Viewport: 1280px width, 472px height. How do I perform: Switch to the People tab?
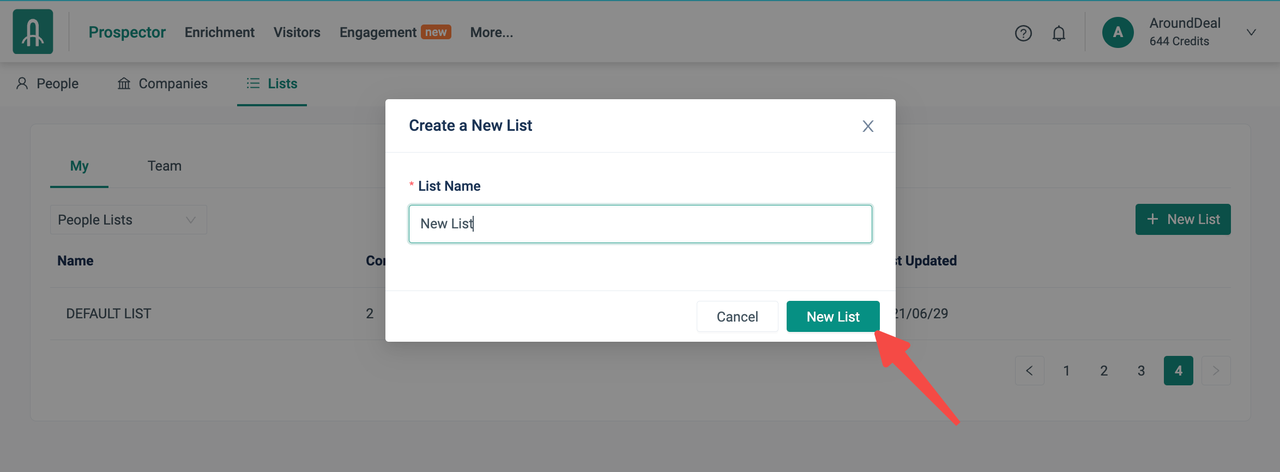(47, 84)
